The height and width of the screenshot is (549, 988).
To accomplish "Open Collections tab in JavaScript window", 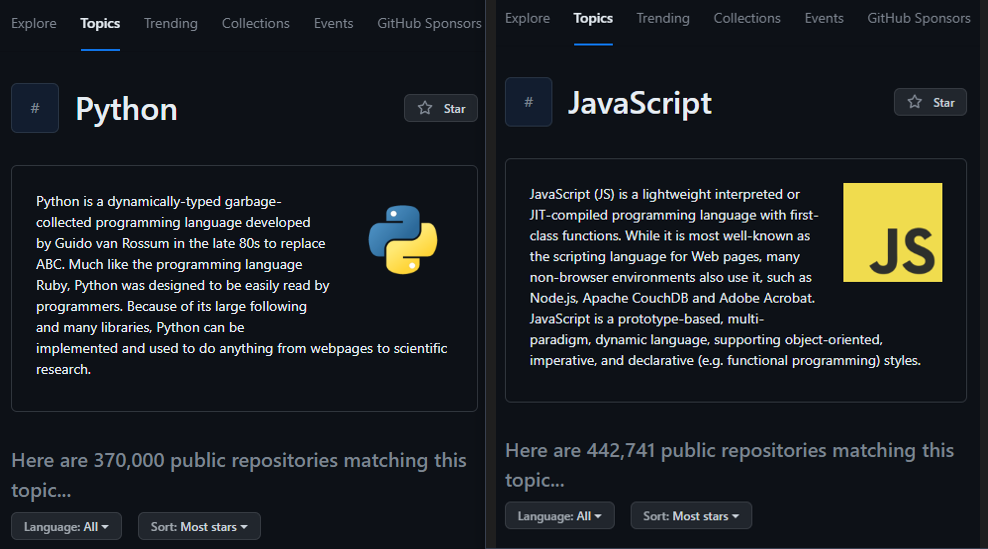I will click(x=747, y=18).
